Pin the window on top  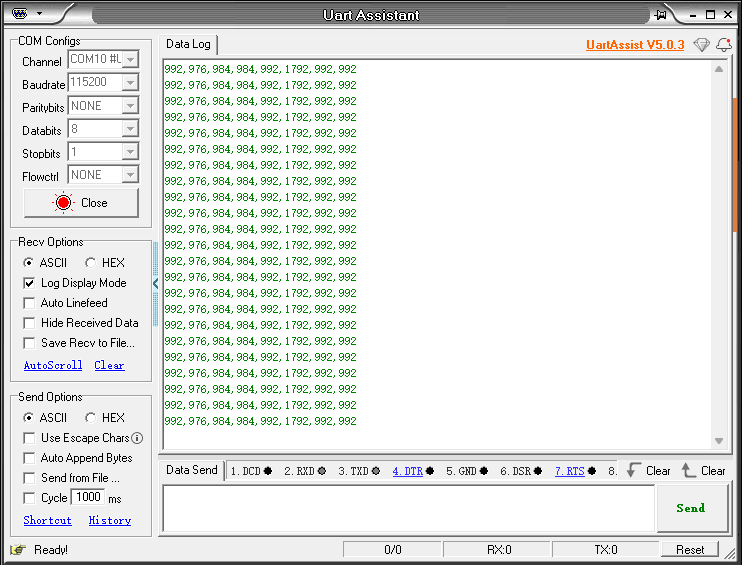click(661, 15)
